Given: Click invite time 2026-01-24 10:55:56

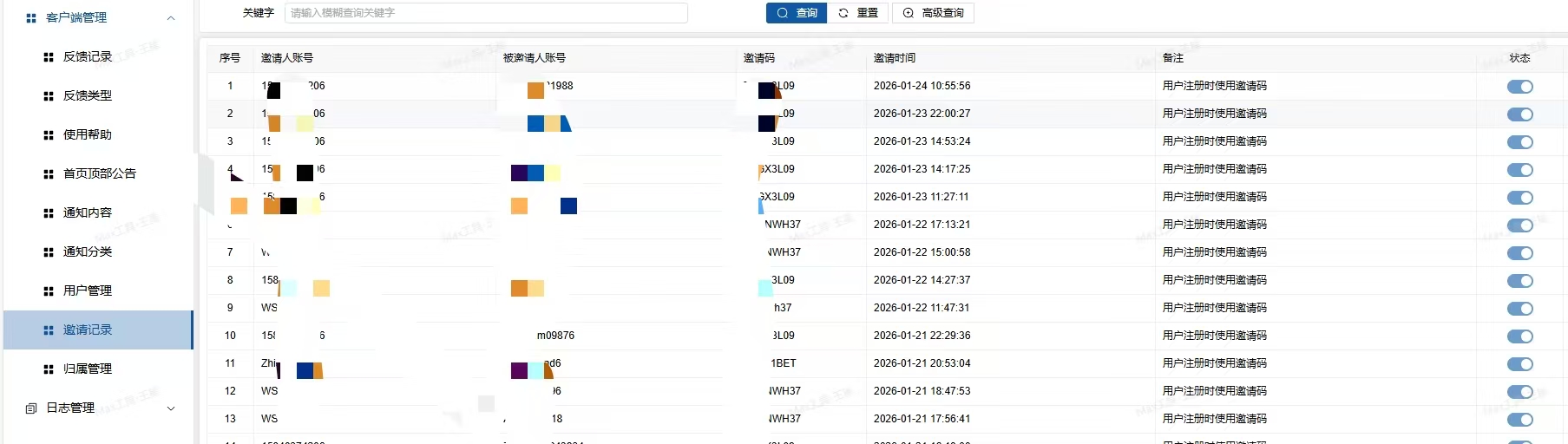Looking at the screenshot, I should pos(922,86).
